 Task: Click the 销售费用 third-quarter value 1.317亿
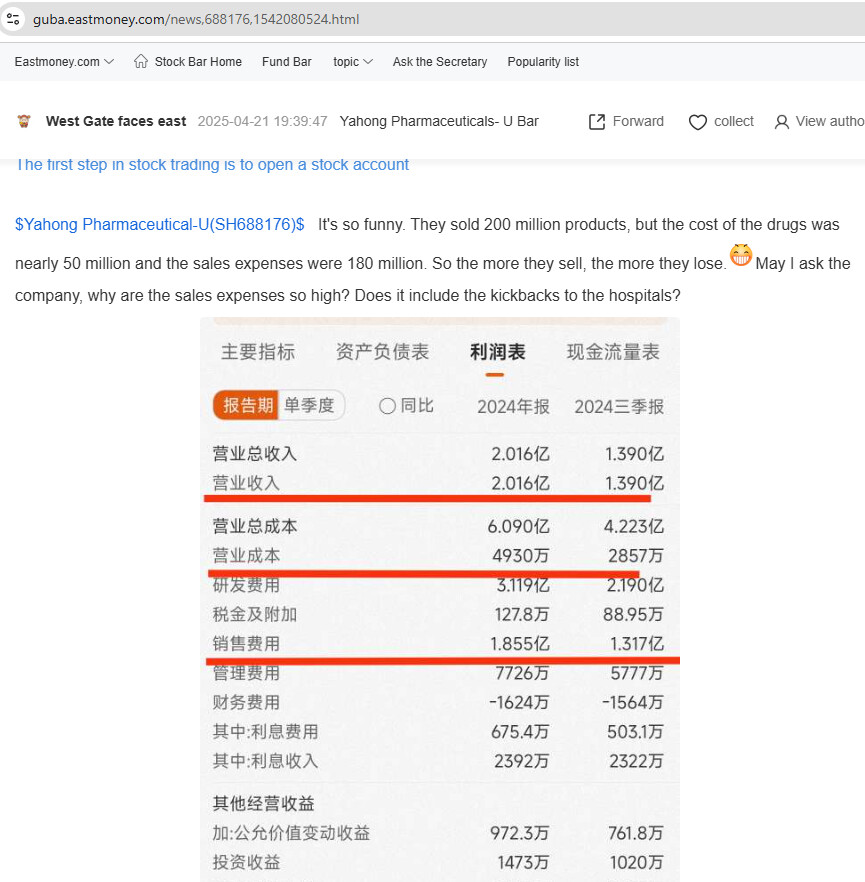[x=637, y=644]
